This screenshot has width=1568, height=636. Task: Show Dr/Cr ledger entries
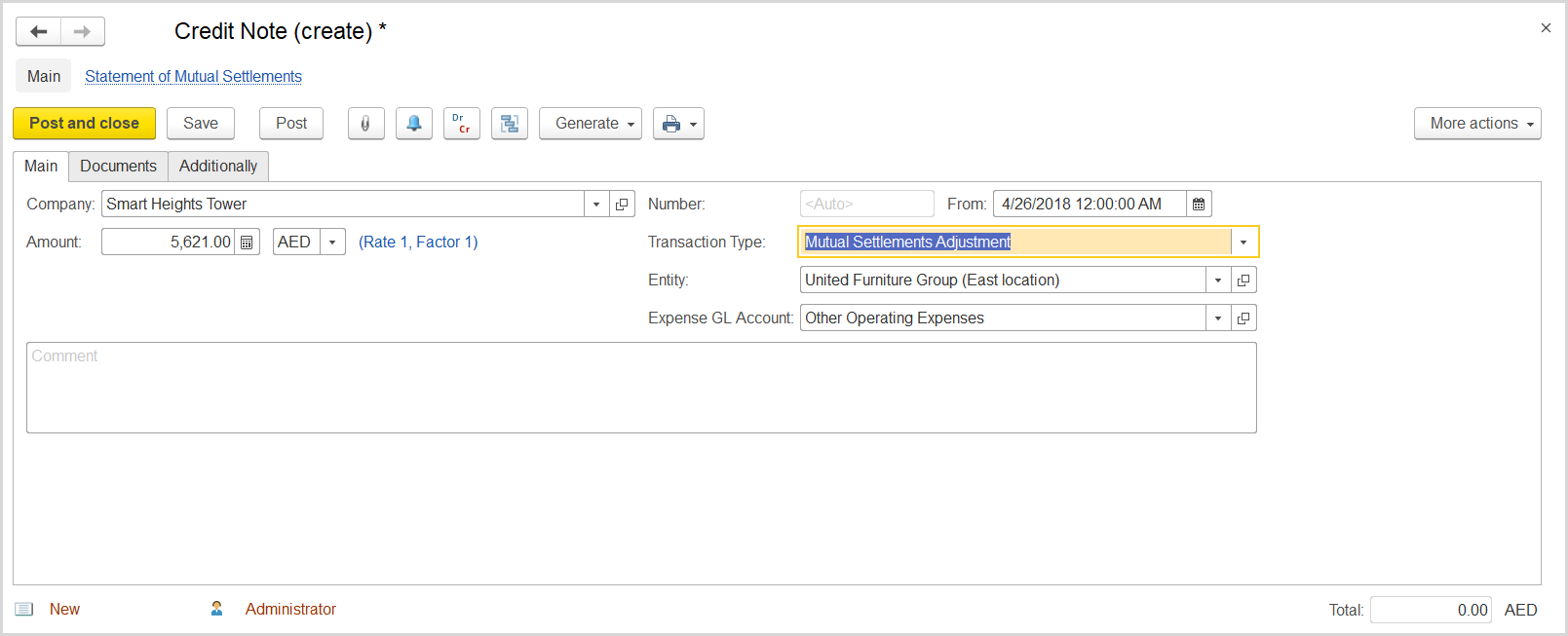(462, 124)
